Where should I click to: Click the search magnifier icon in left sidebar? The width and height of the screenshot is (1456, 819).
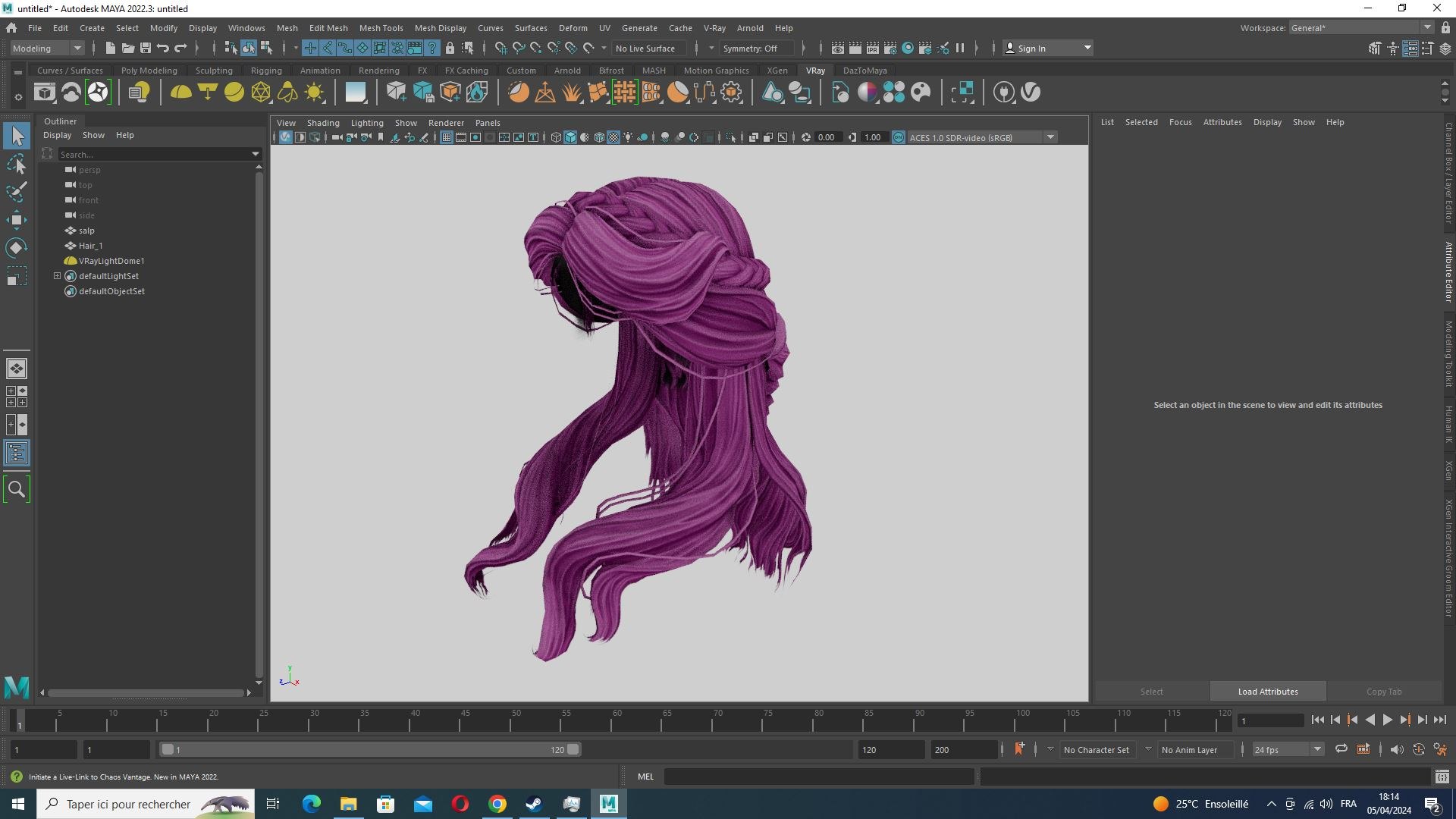coord(17,489)
